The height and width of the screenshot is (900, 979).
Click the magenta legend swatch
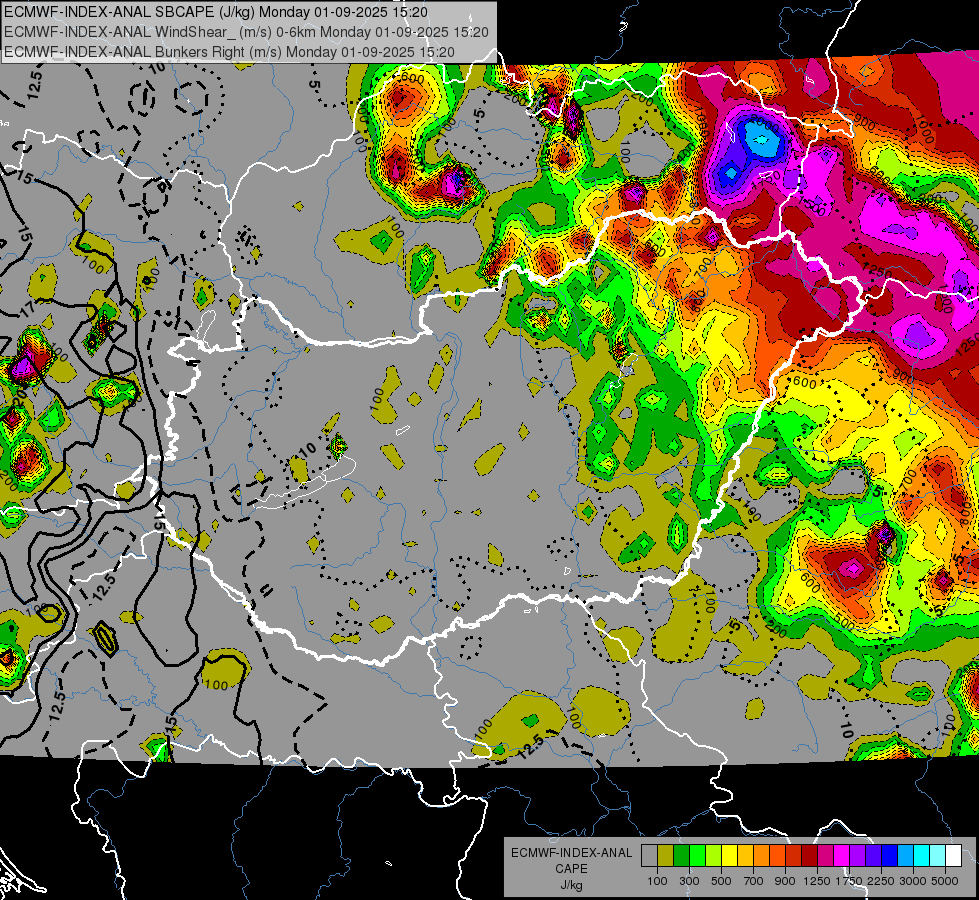point(842,856)
